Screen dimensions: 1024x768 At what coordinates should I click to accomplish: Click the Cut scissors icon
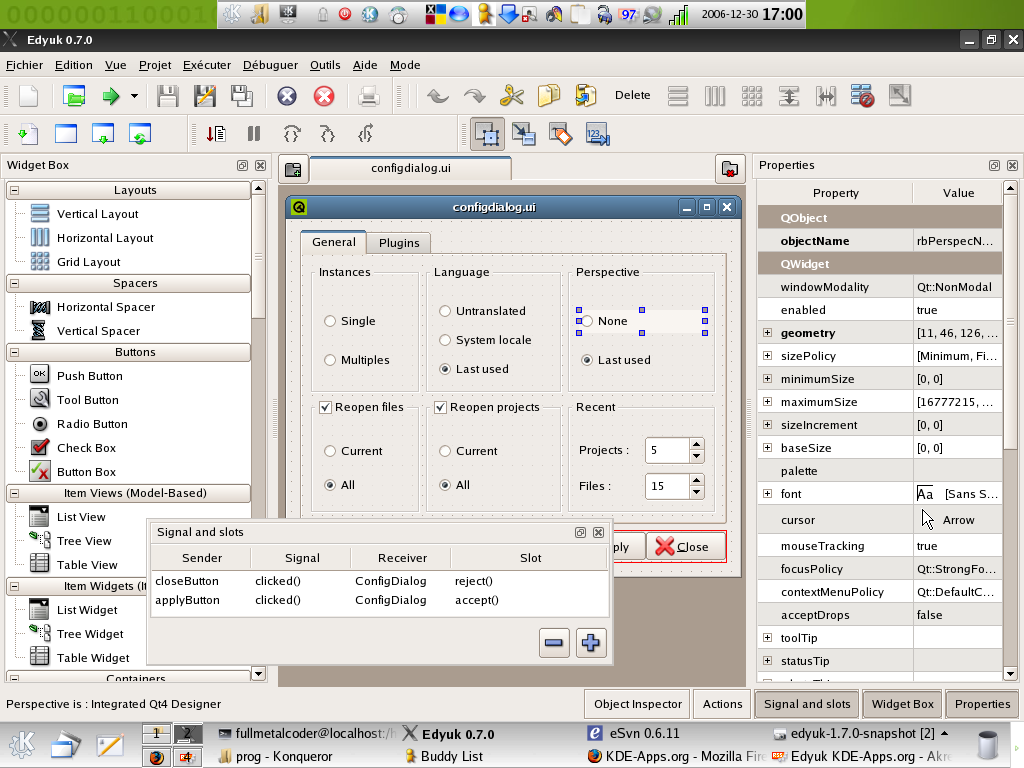[512, 96]
